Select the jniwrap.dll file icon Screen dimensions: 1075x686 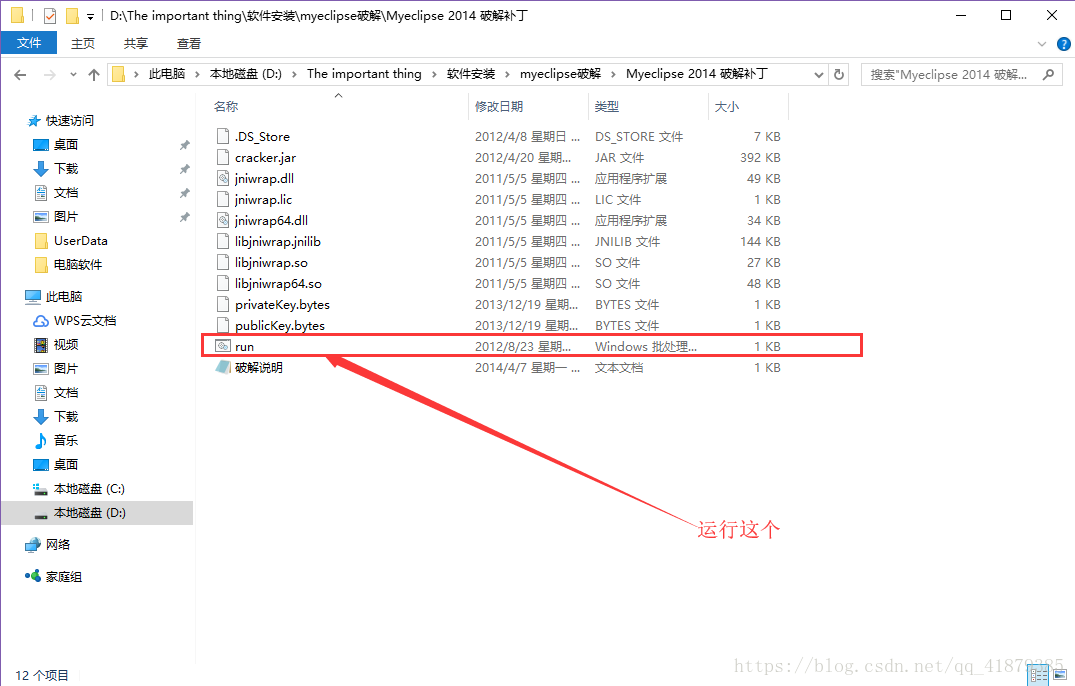pos(223,179)
